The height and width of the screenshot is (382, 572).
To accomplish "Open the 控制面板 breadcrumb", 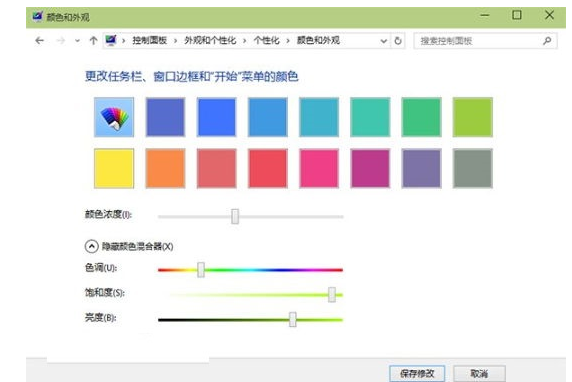I will [150, 40].
